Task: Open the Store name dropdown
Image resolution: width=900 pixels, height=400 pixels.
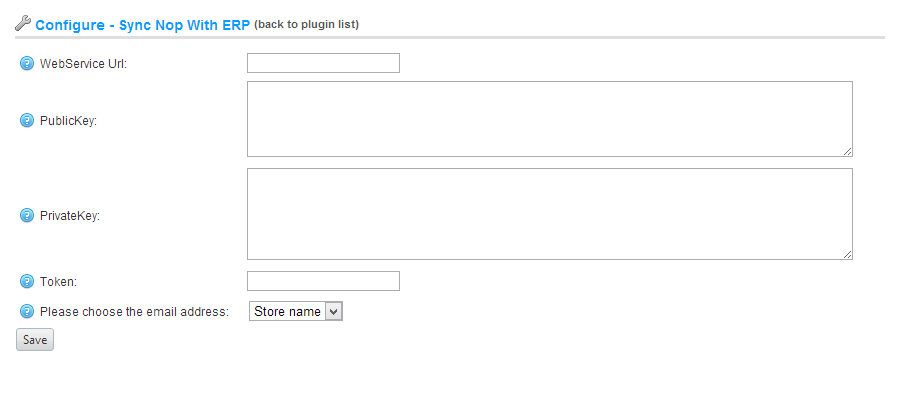Action: (296, 312)
